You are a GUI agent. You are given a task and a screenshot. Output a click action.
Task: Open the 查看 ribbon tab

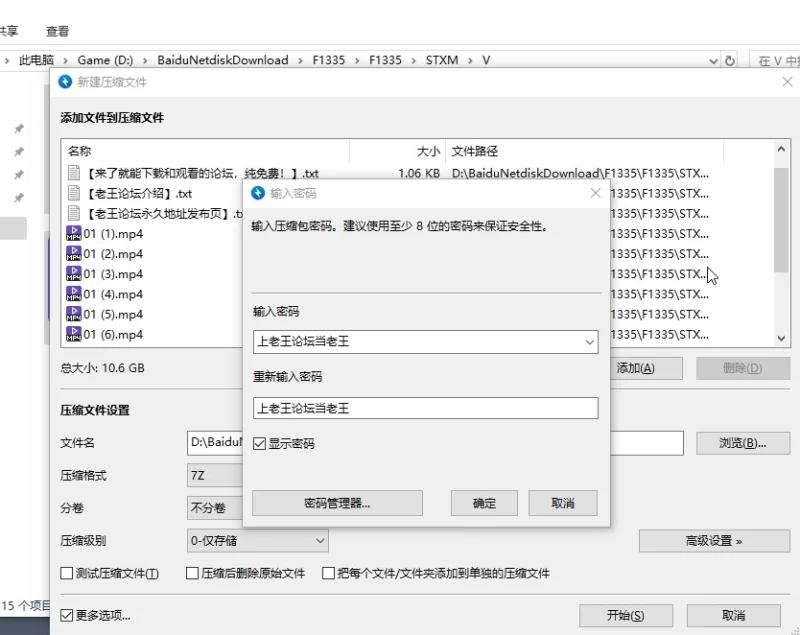57,32
